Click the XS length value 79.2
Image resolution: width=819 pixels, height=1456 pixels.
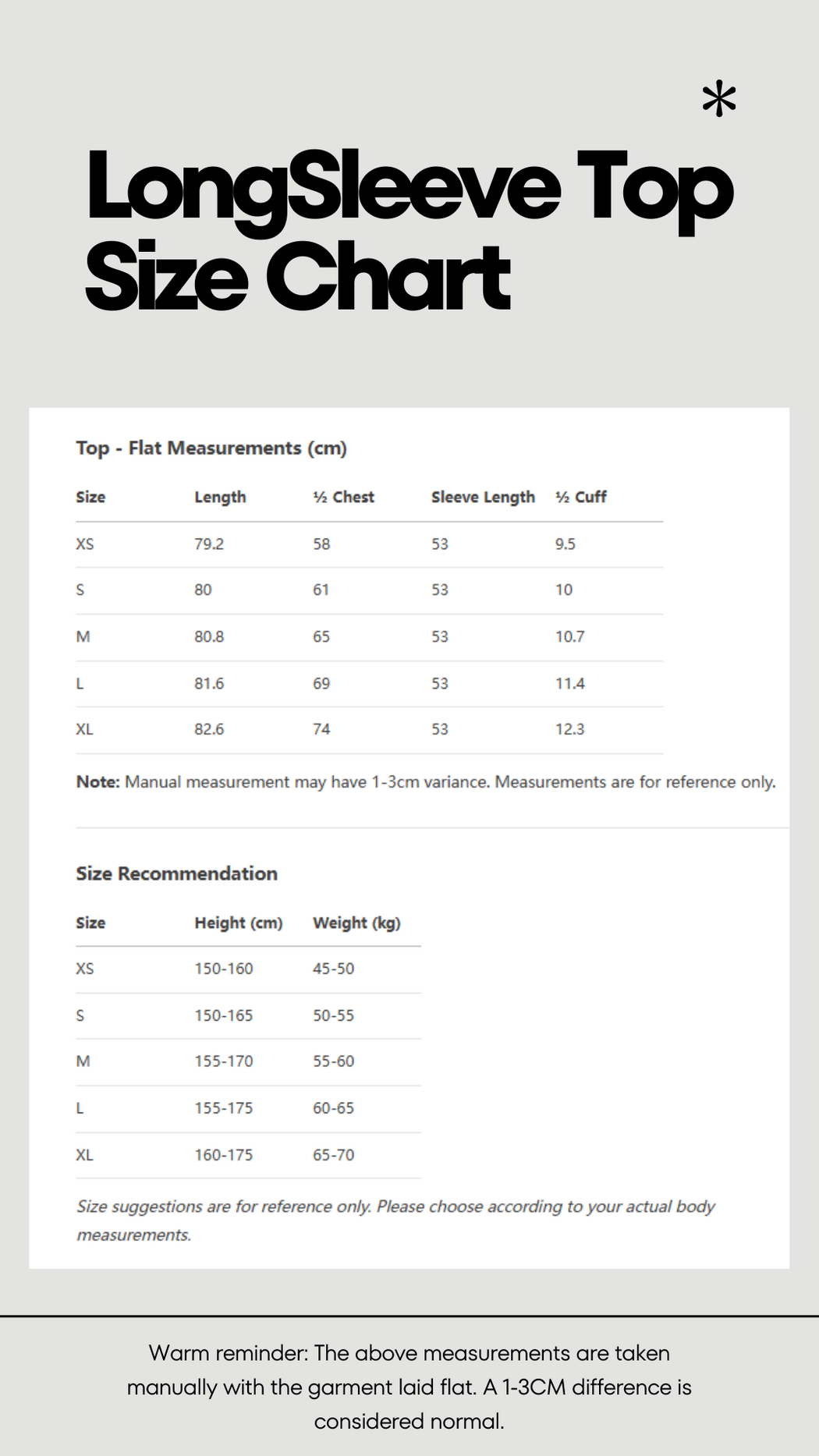tap(209, 544)
